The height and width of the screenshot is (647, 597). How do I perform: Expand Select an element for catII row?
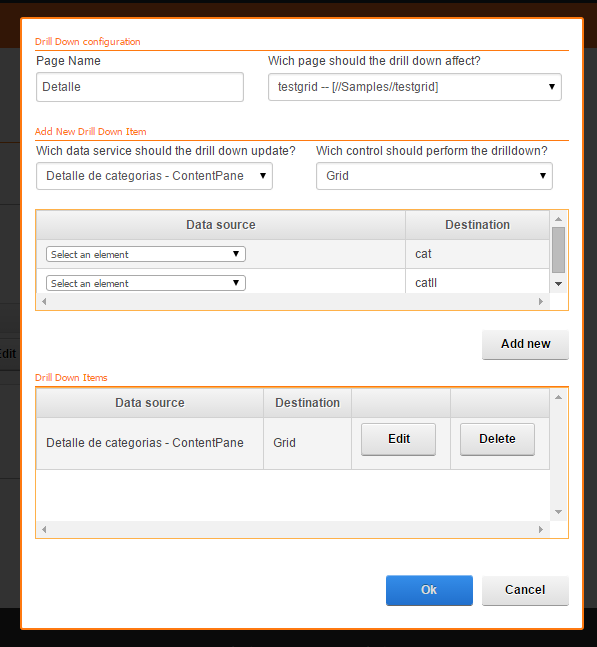(x=146, y=283)
